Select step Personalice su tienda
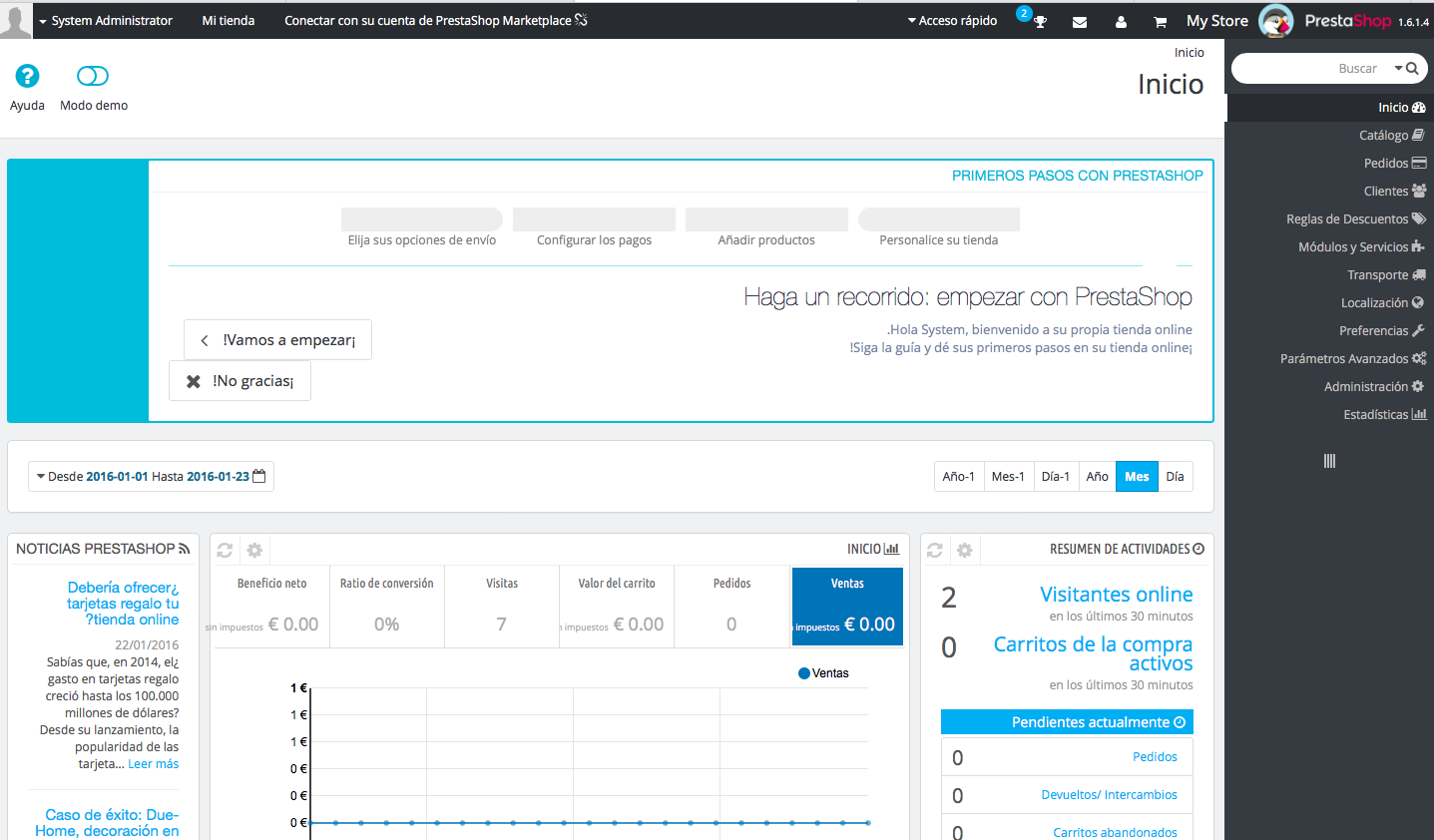 point(939,227)
